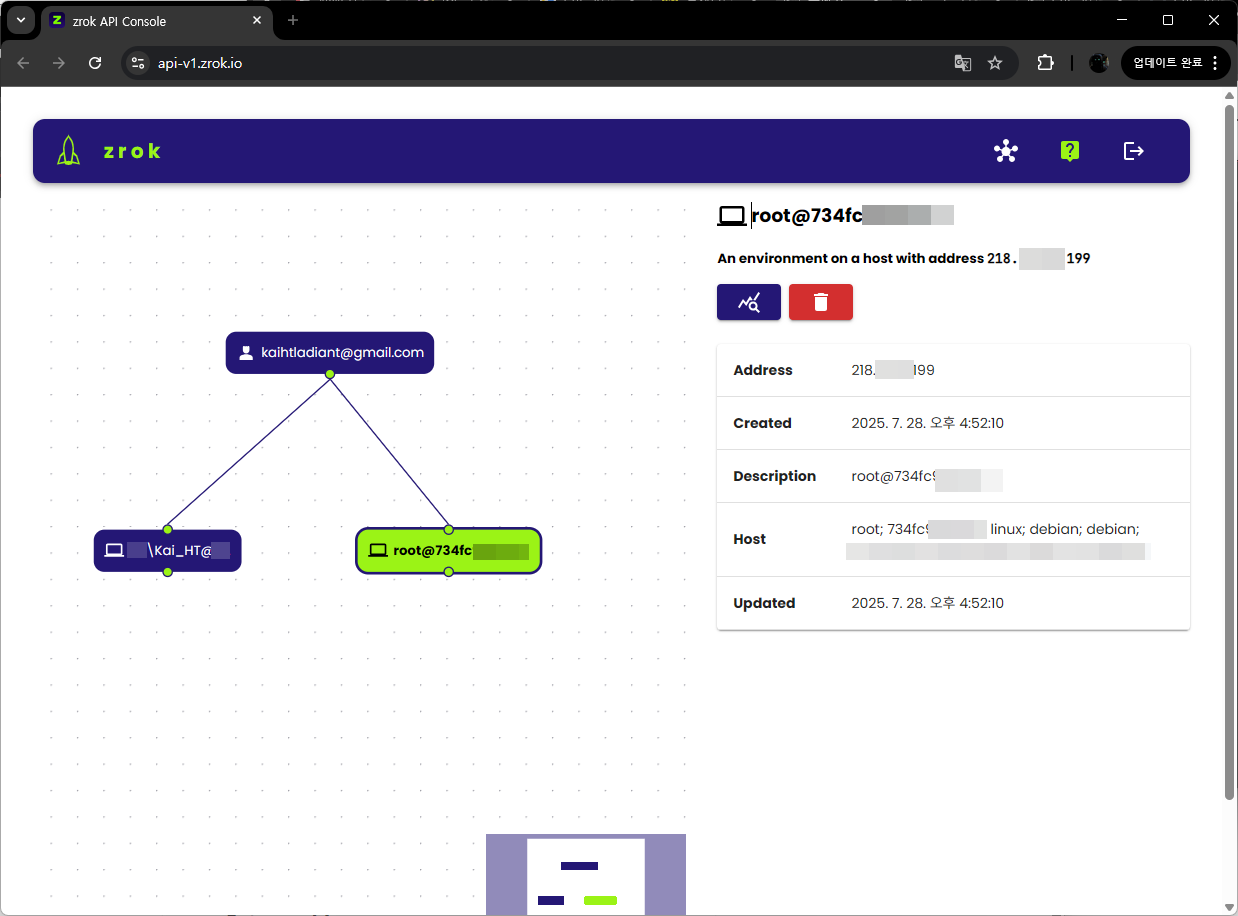Click the zrok wordmark text
The width and height of the screenshot is (1238, 916).
pyautogui.click(x=132, y=151)
